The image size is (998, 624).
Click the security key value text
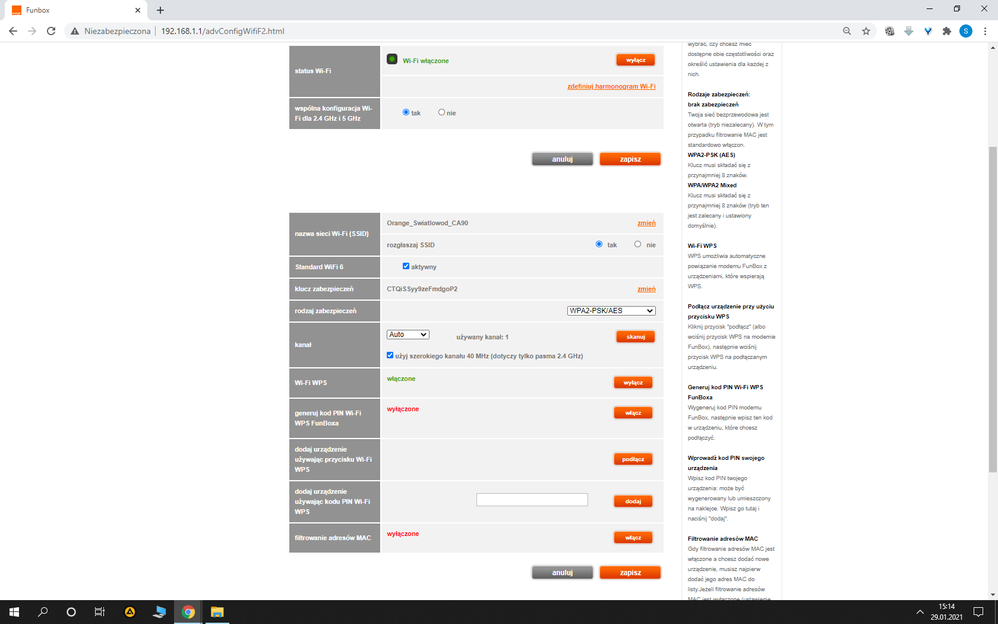[x=422, y=289]
